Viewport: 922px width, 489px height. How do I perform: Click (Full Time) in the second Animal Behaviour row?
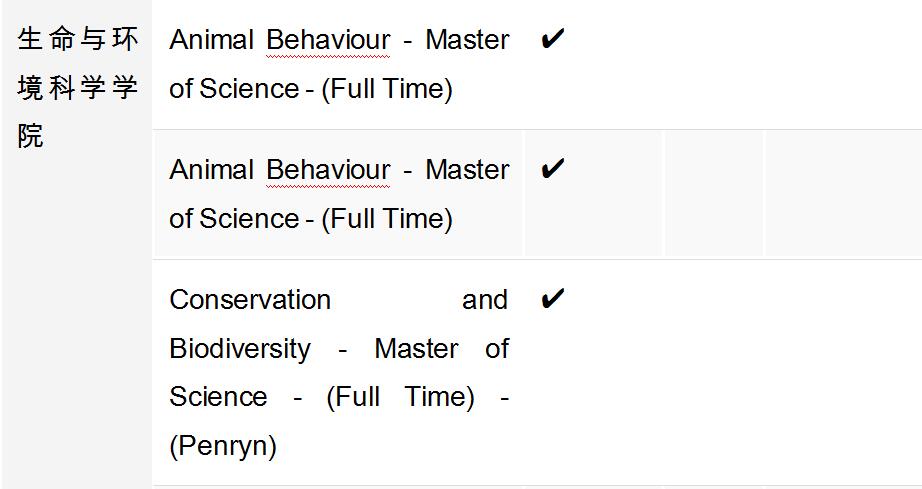(x=387, y=218)
